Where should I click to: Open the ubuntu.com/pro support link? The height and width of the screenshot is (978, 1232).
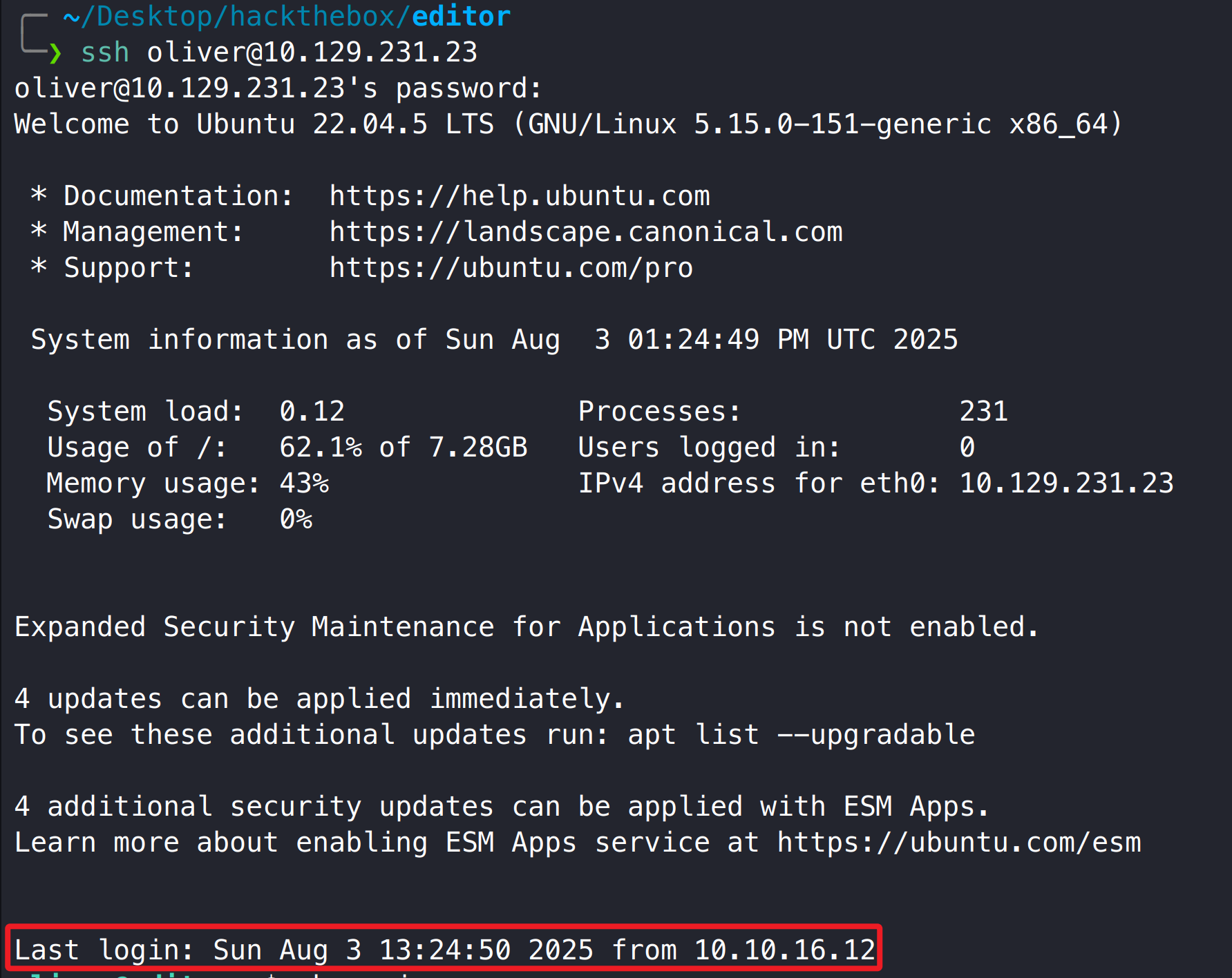(511, 268)
